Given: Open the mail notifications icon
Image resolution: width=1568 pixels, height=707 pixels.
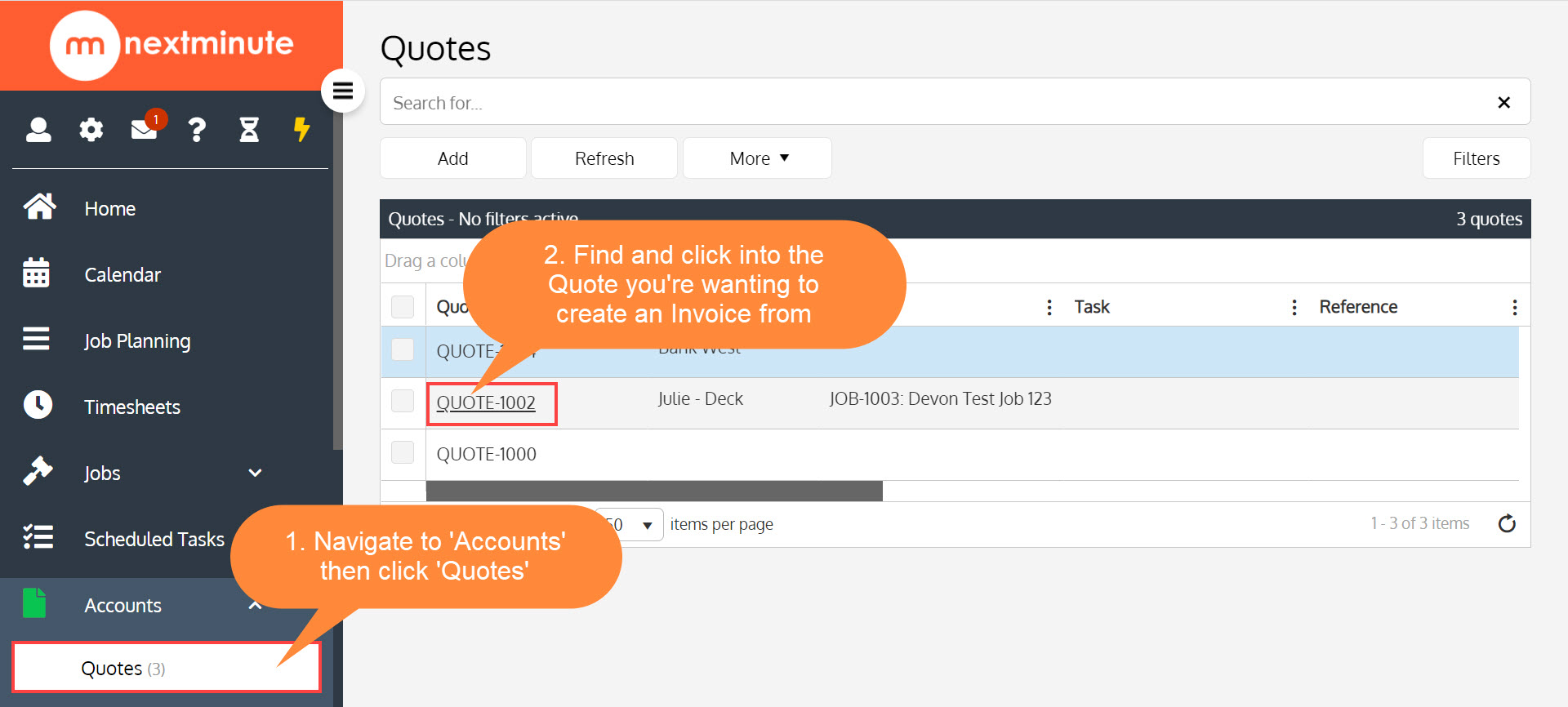Looking at the screenshot, I should [x=146, y=127].
